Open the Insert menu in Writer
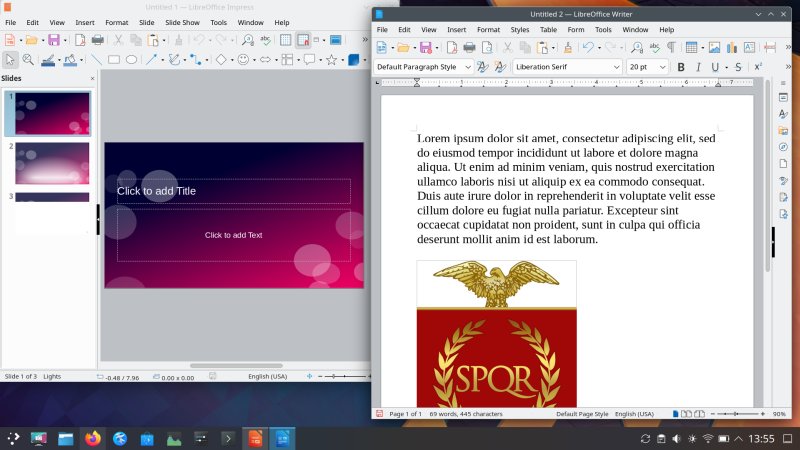Image resolution: width=800 pixels, height=450 pixels. click(x=457, y=30)
